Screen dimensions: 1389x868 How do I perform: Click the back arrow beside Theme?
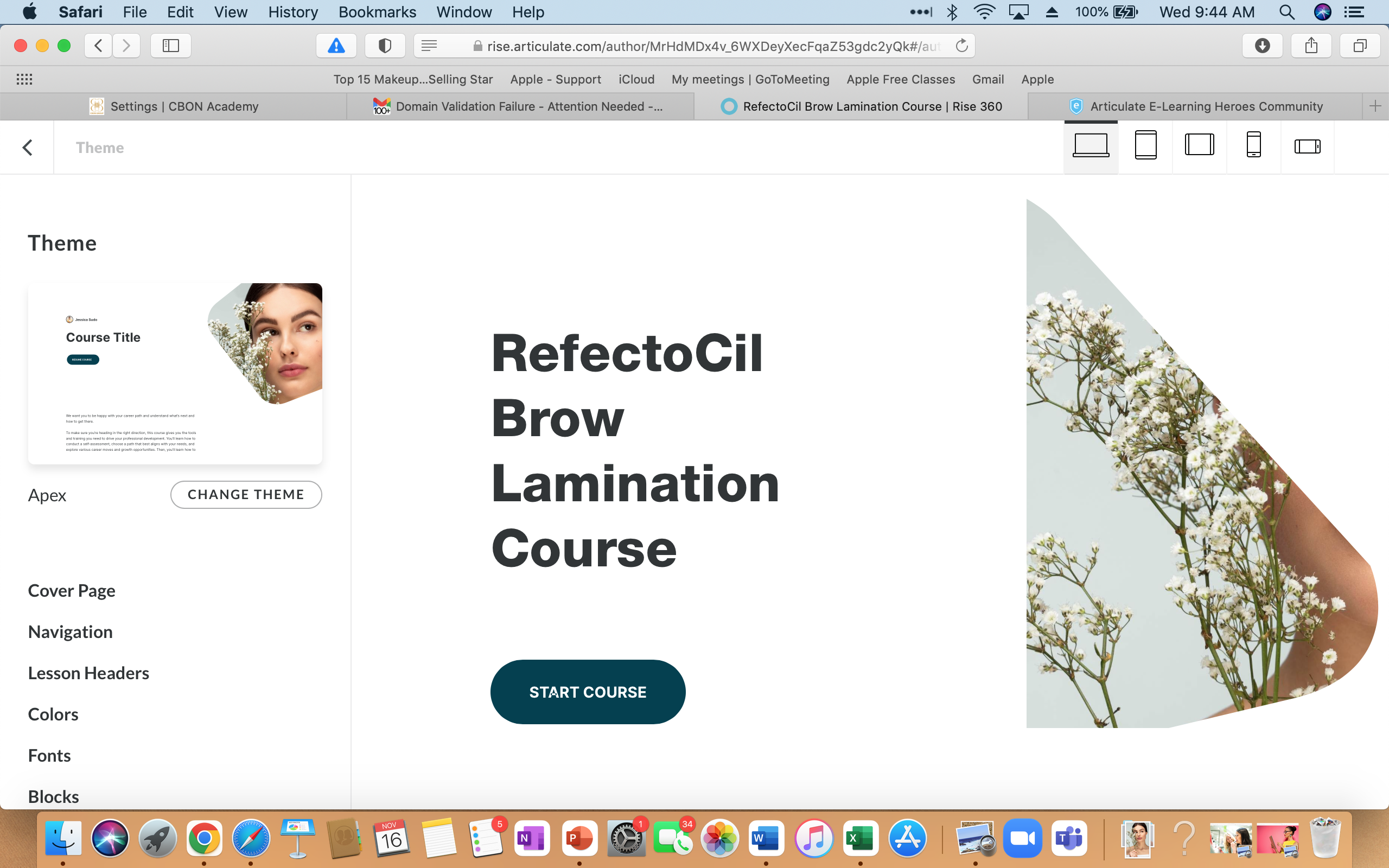pos(27,148)
